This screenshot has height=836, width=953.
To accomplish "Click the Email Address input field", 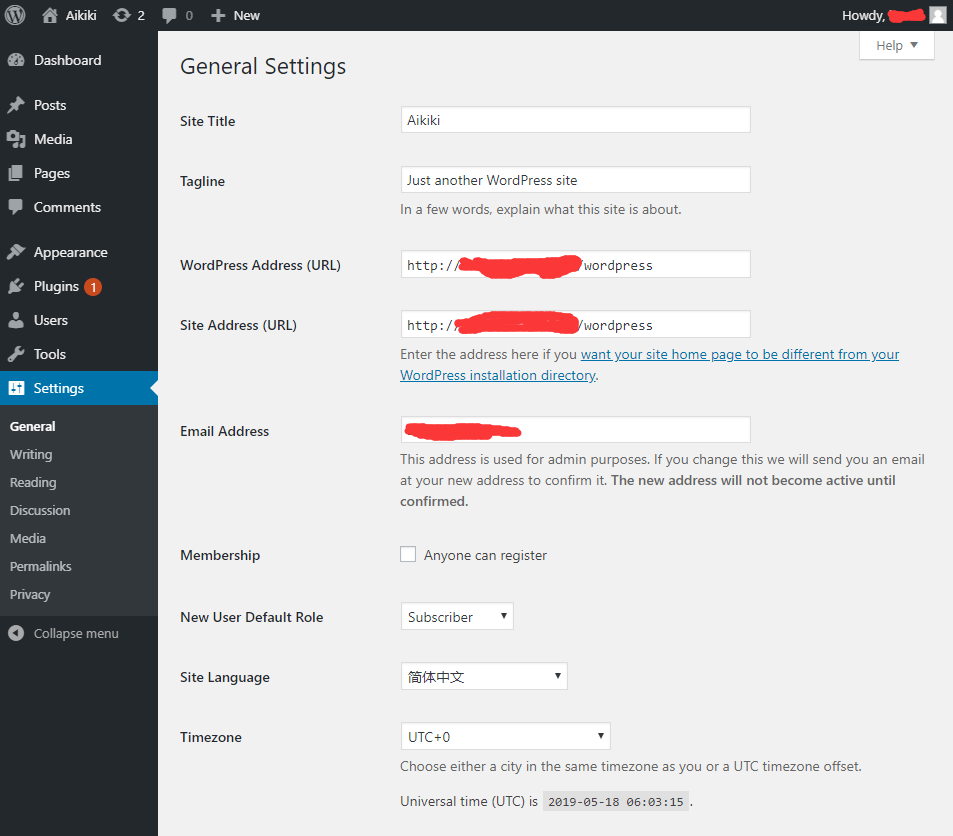I will 575,430.
